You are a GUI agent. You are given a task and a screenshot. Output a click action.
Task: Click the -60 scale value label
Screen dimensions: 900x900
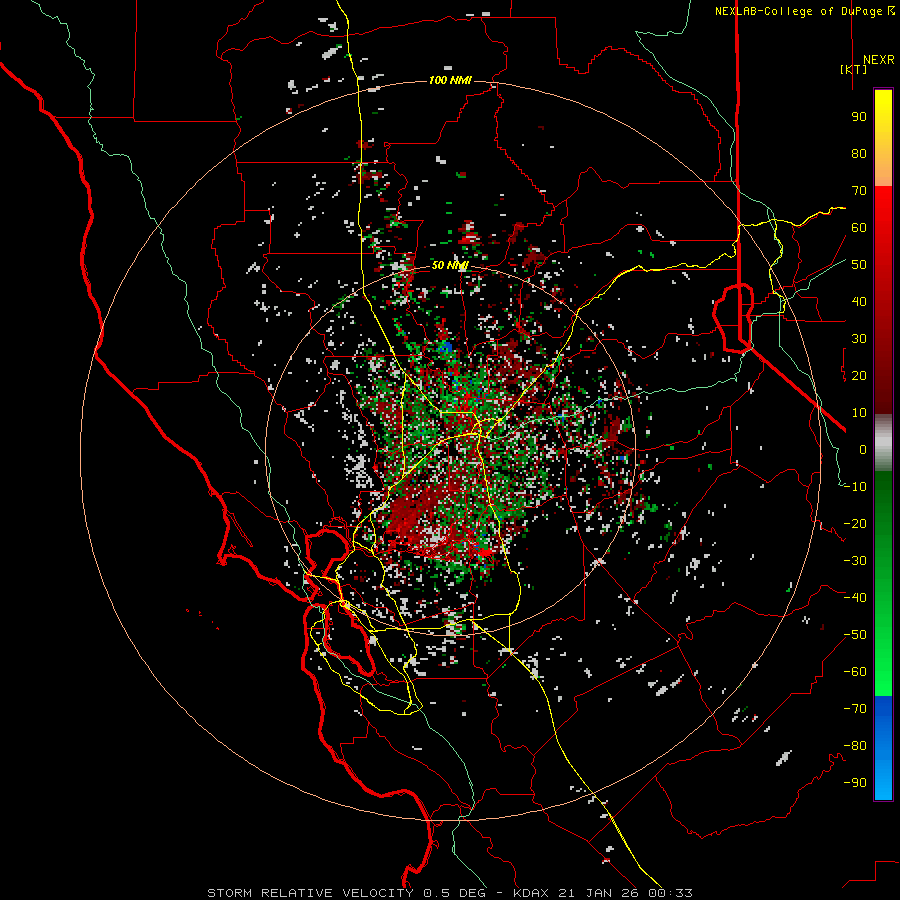tap(855, 672)
